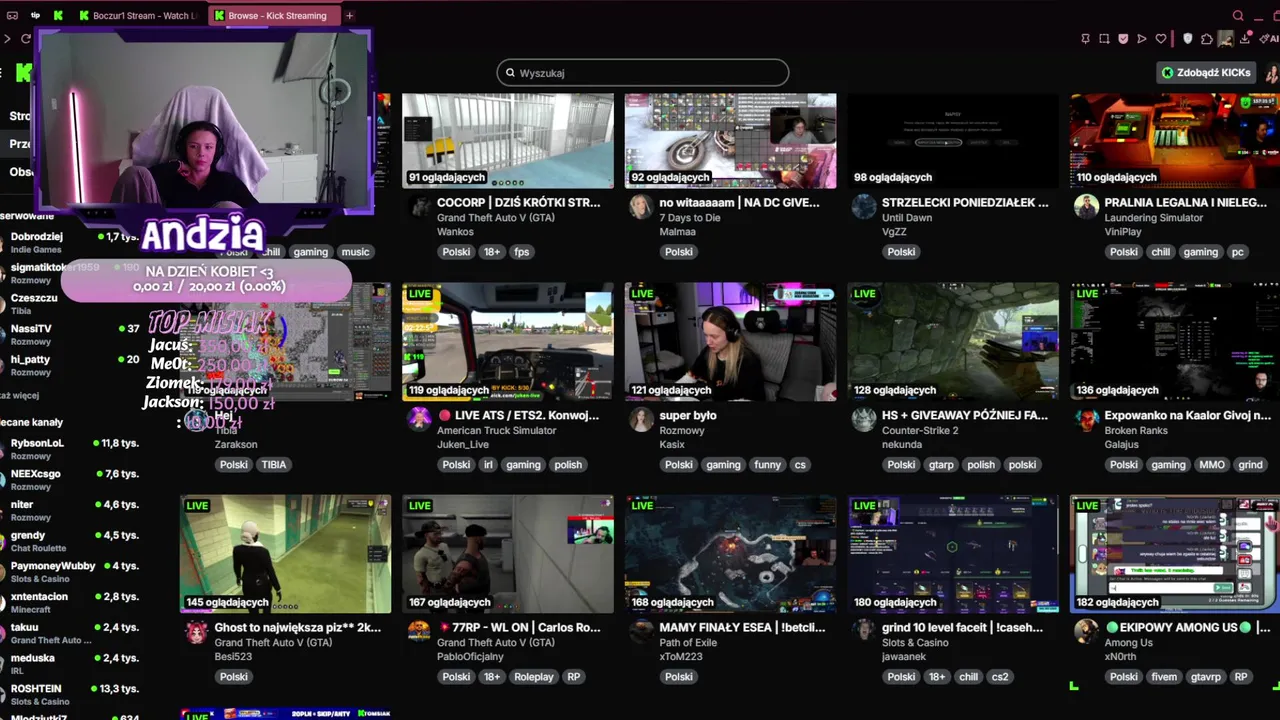Click the pink ad blocker shield icon
This screenshot has height=720, width=1280.
click(1123, 39)
